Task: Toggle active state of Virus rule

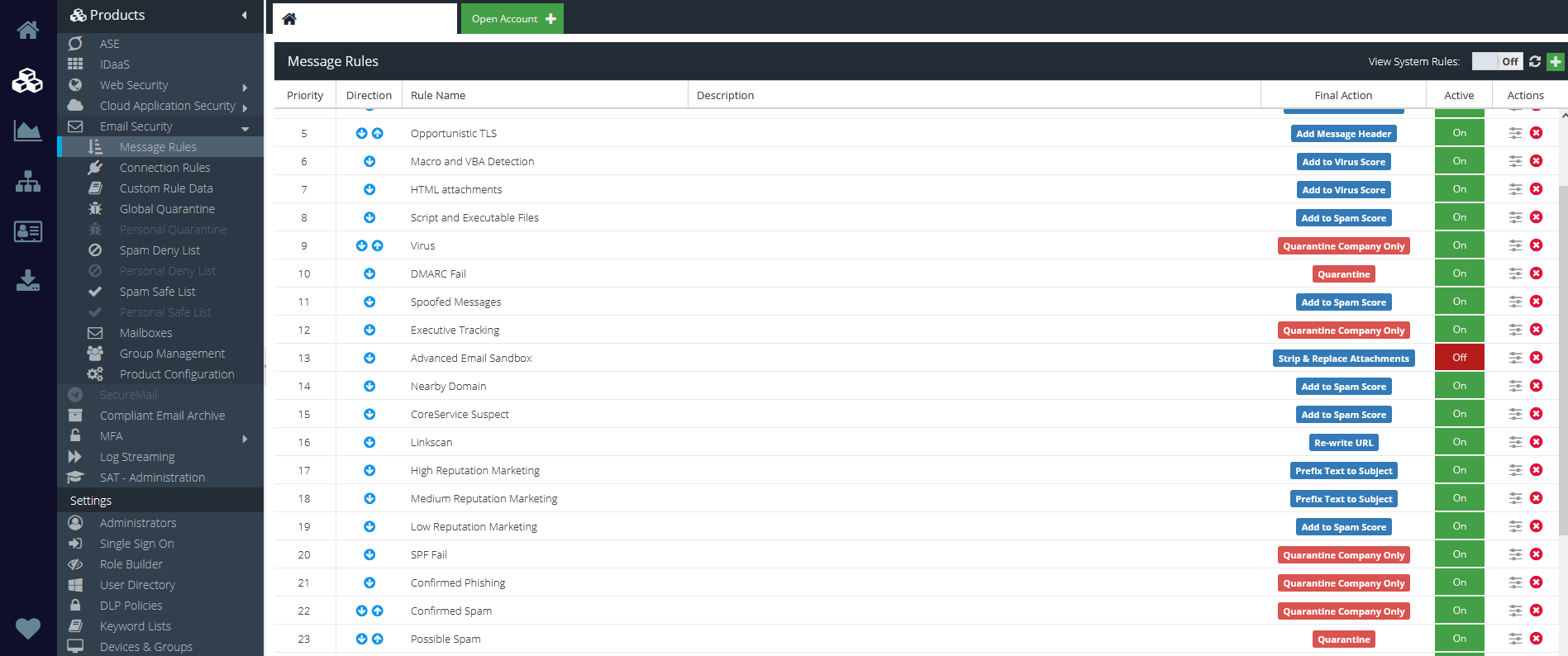Action: [x=1460, y=245]
